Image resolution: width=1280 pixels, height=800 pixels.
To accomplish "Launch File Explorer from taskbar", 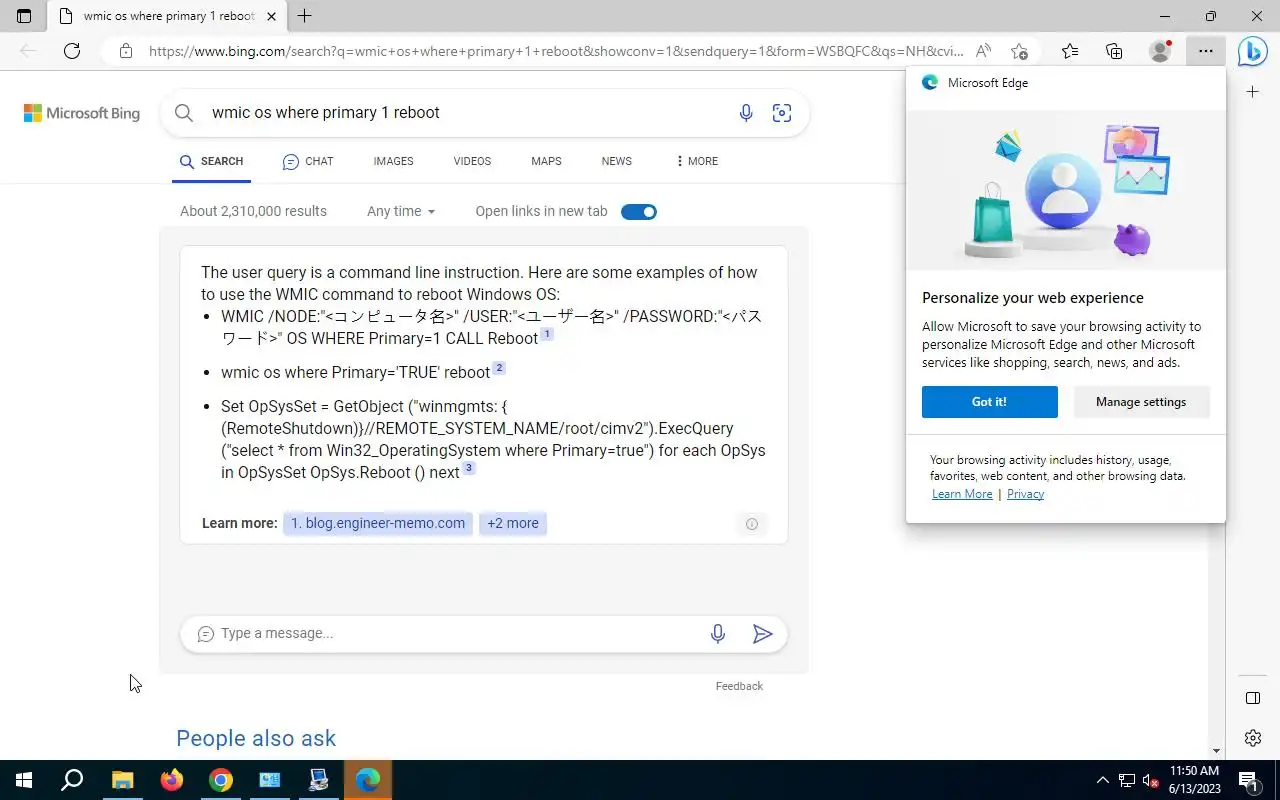I will pos(122,780).
